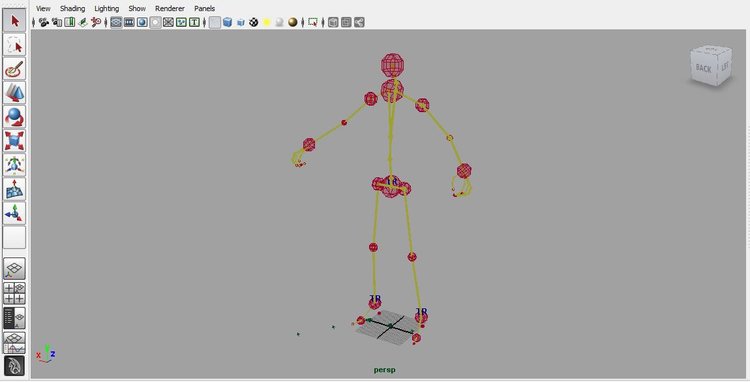The height and width of the screenshot is (382, 750).
Task: Toggle High Quality rendering gold sphere
Action: tap(292, 22)
